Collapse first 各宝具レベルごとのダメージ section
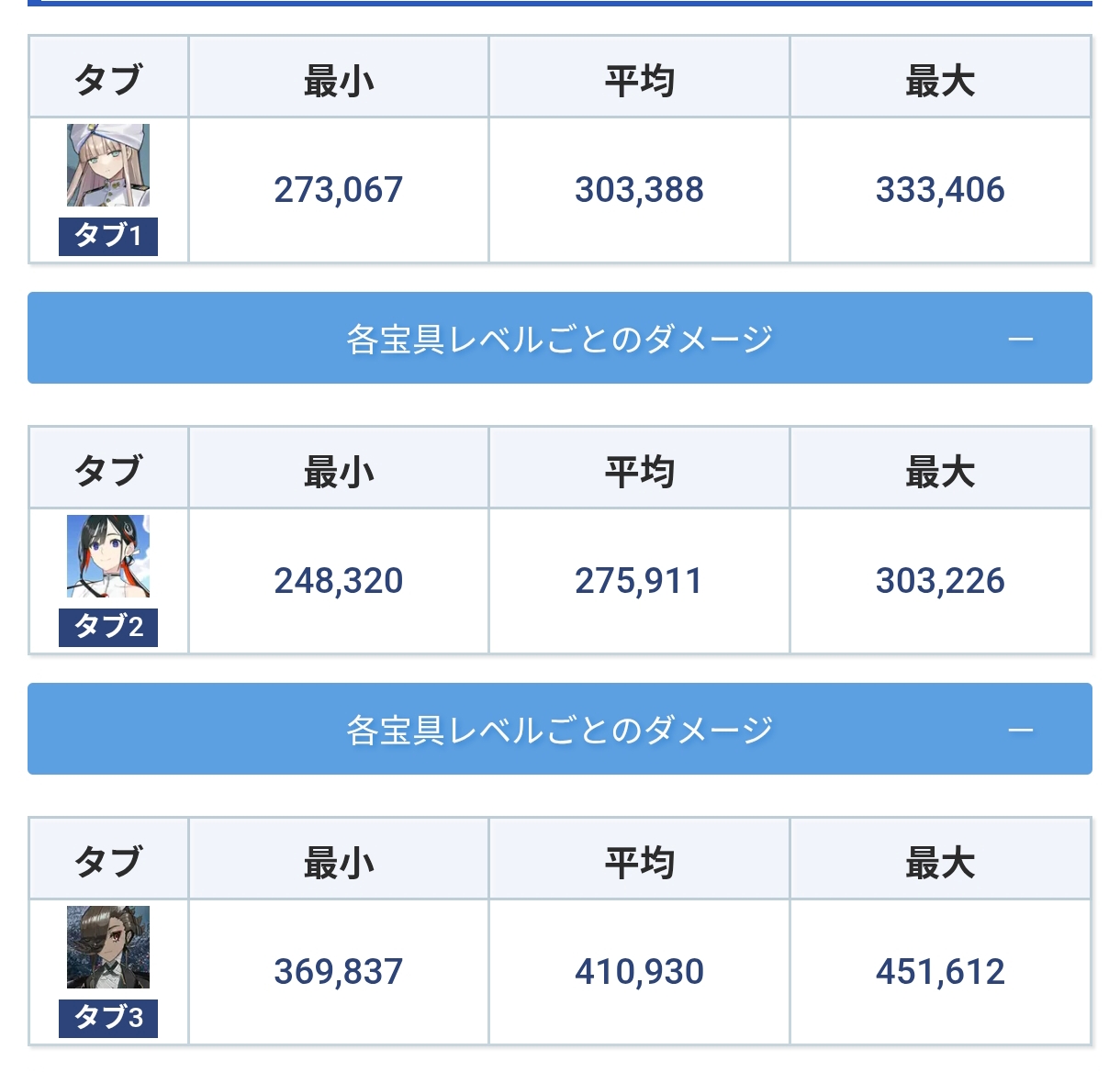 coord(560,338)
